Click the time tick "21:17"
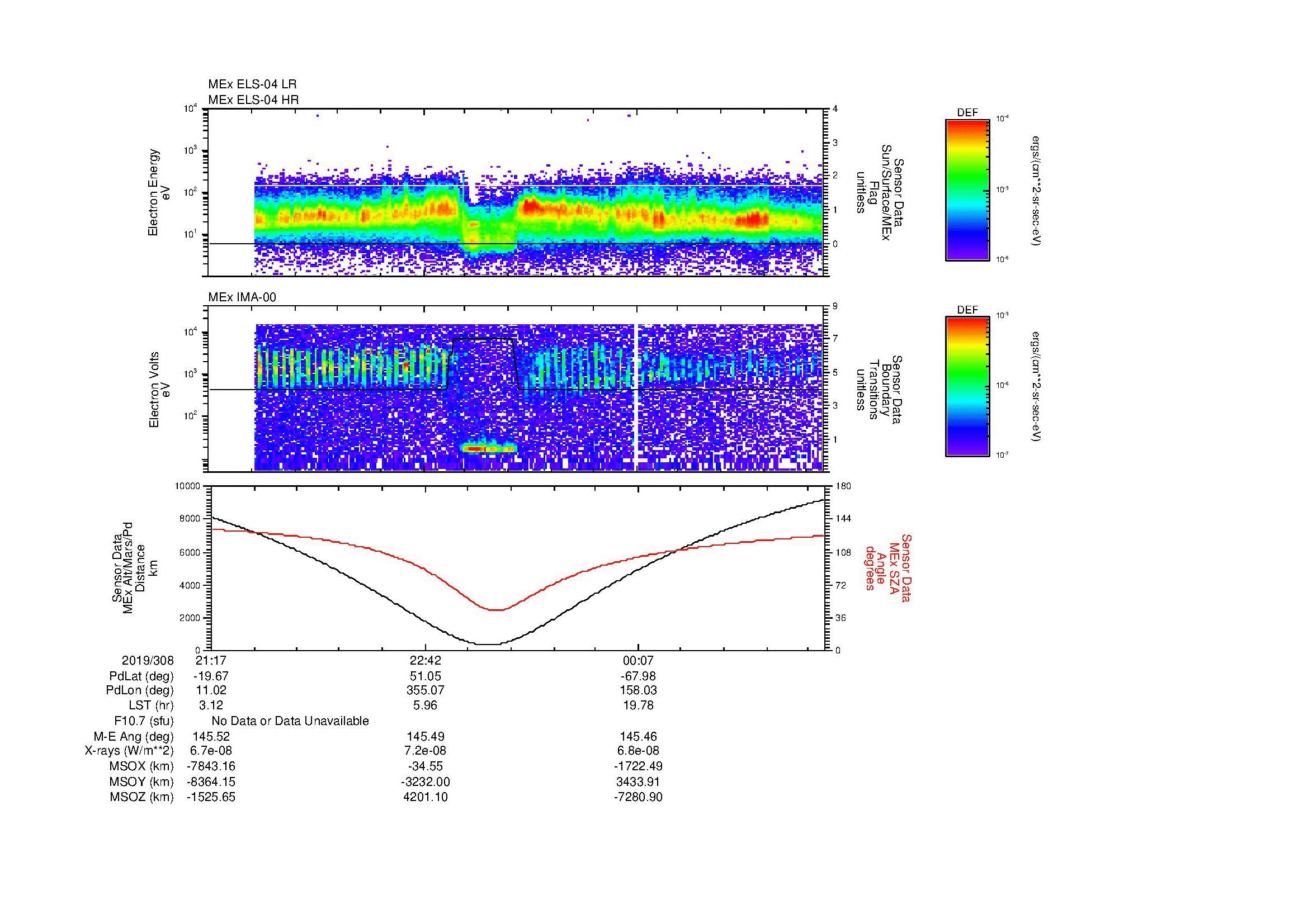Screen dimensions: 1308x924 tap(210, 660)
